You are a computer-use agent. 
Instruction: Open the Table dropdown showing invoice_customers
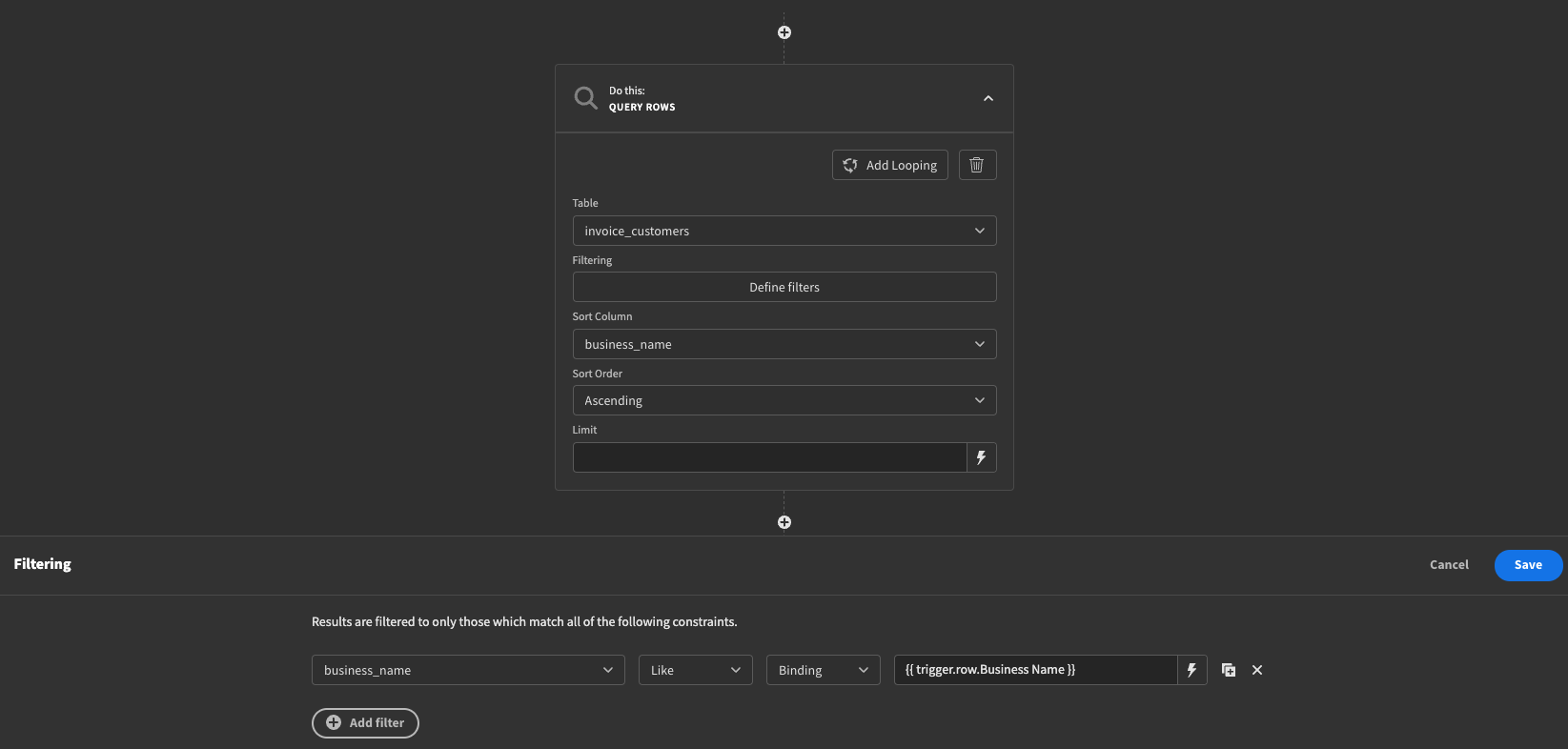click(x=784, y=231)
